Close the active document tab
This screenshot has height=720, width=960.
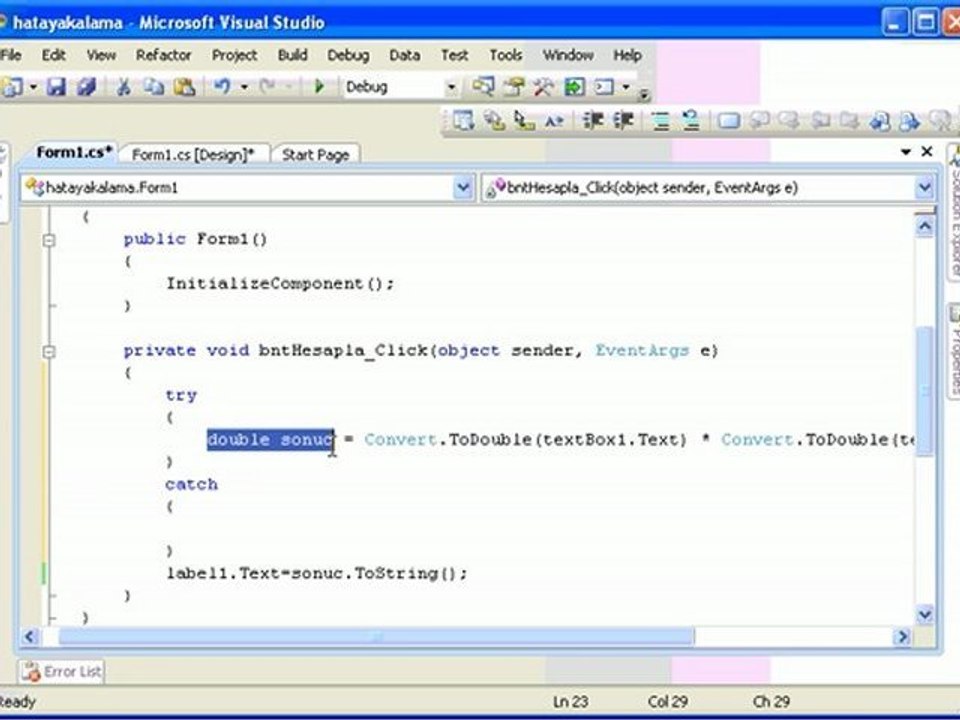(927, 151)
